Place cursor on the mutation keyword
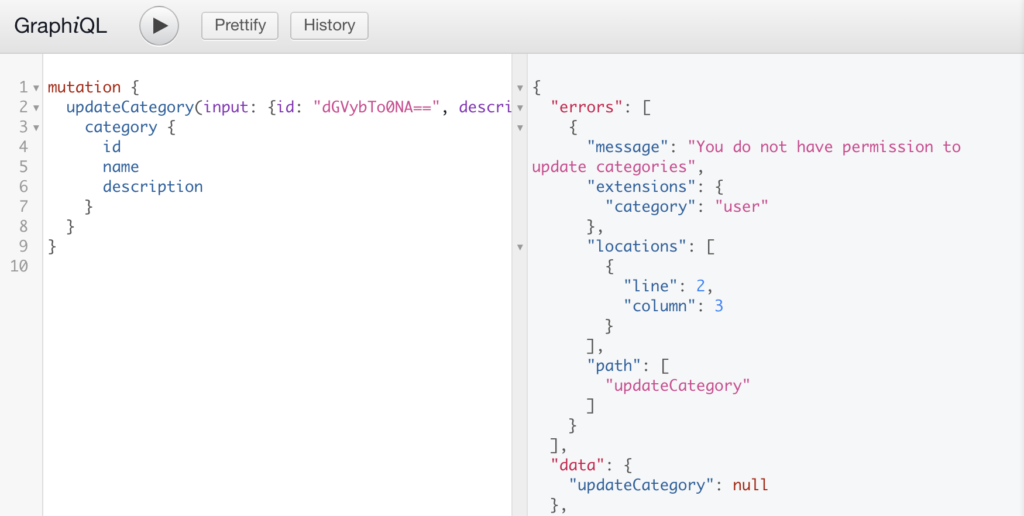Screen dimensions: 1024x516 (84, 87)
